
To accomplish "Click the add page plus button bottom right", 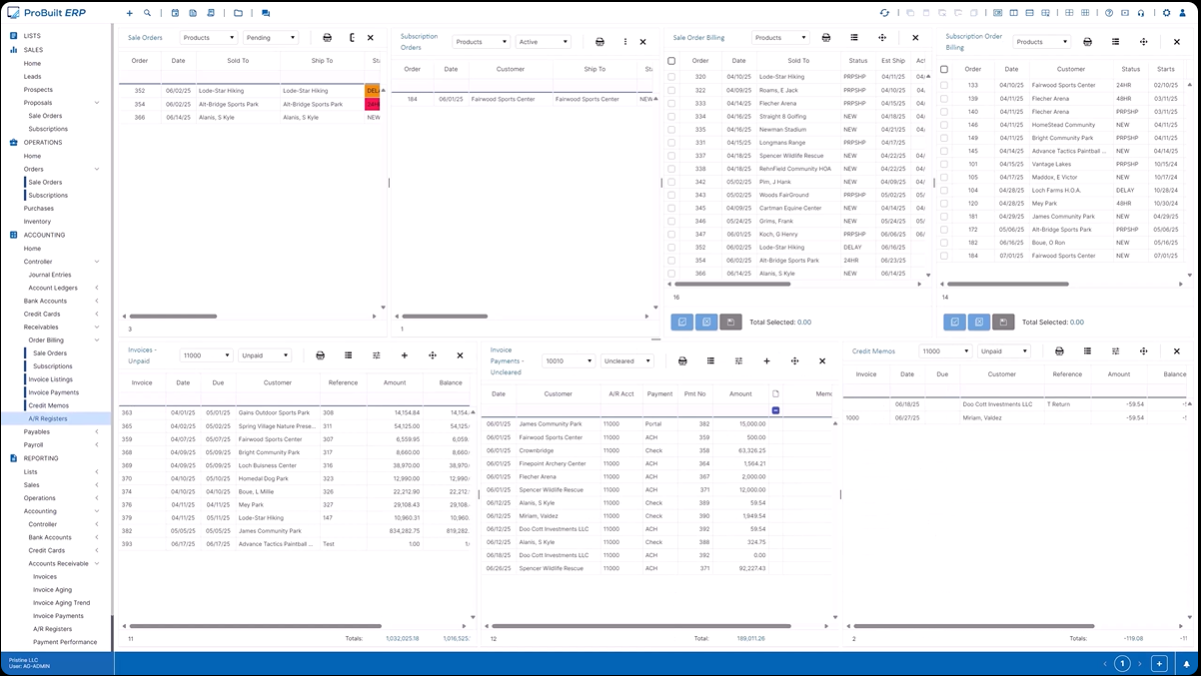I will (1160, 663).
